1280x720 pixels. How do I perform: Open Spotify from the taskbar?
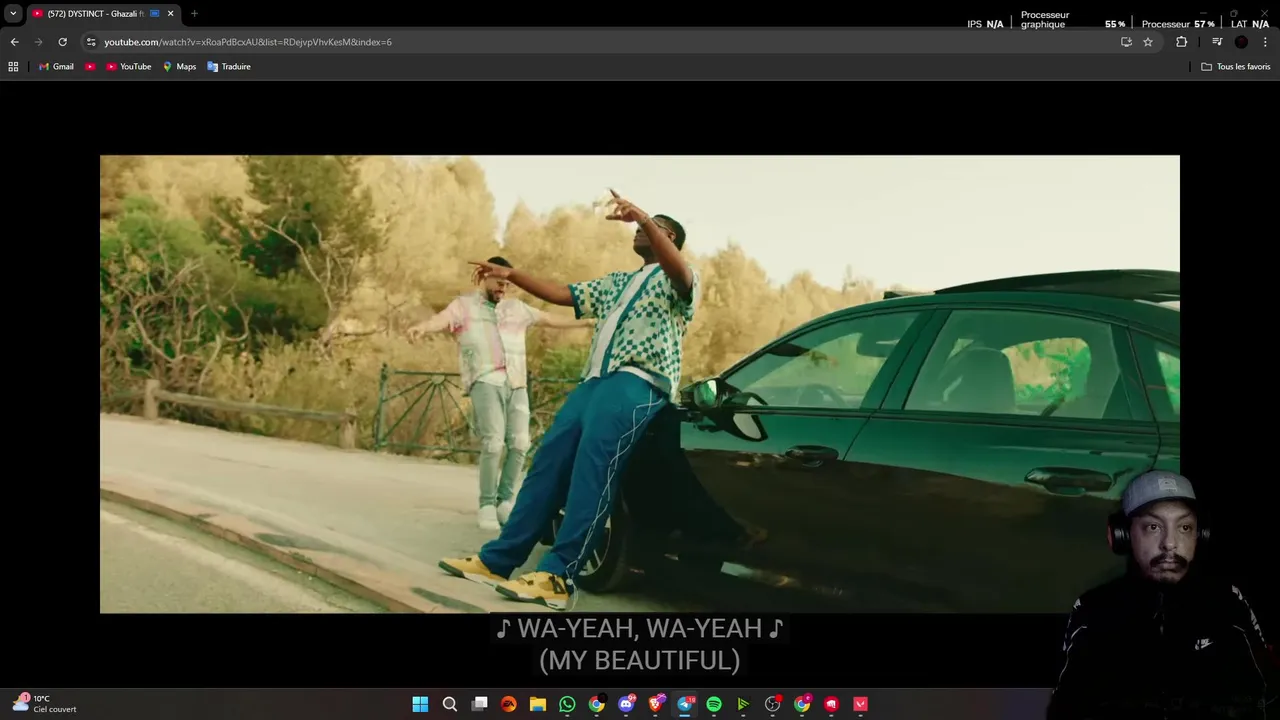pyautogui.click(x=714, y=704)
